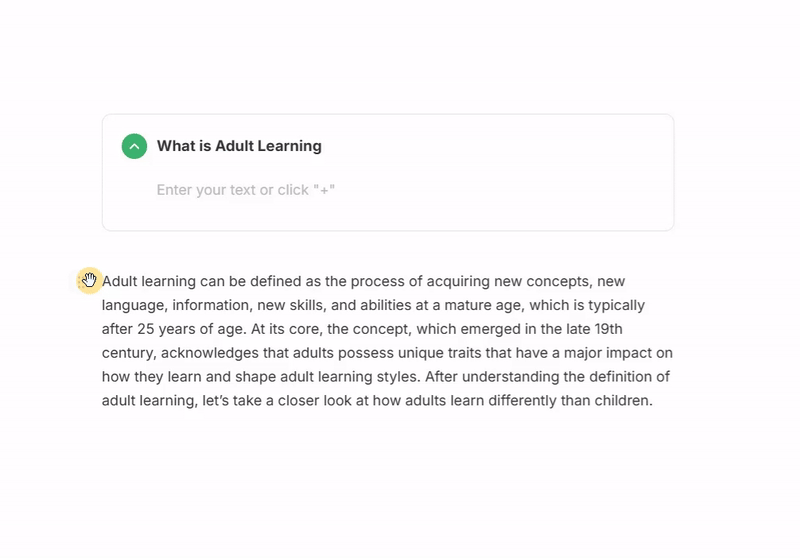Click the "What is Adult Learning" heading

click(239, 146)
